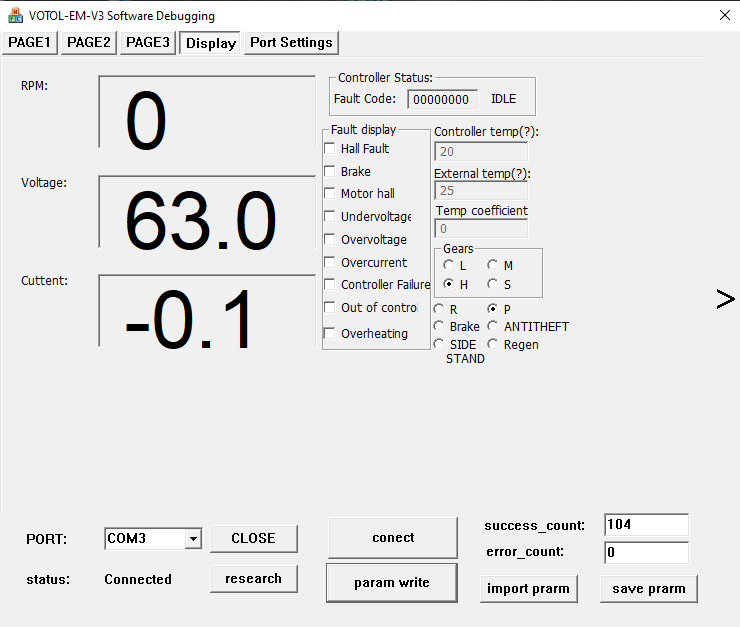The height and width of the screenshot is (627, 740).
Task: Switch to the PAGE2 tab
Action: click(89, 42)
